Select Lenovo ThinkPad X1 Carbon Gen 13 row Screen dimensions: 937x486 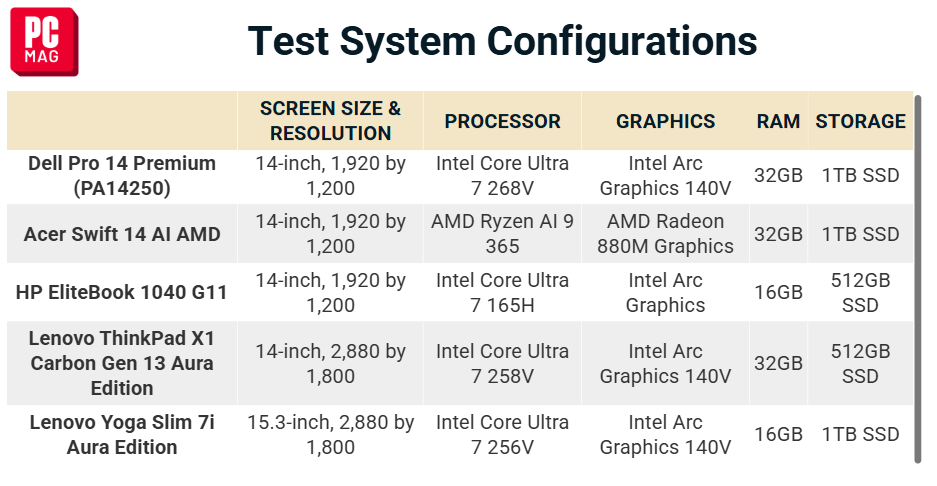[460, 363]
